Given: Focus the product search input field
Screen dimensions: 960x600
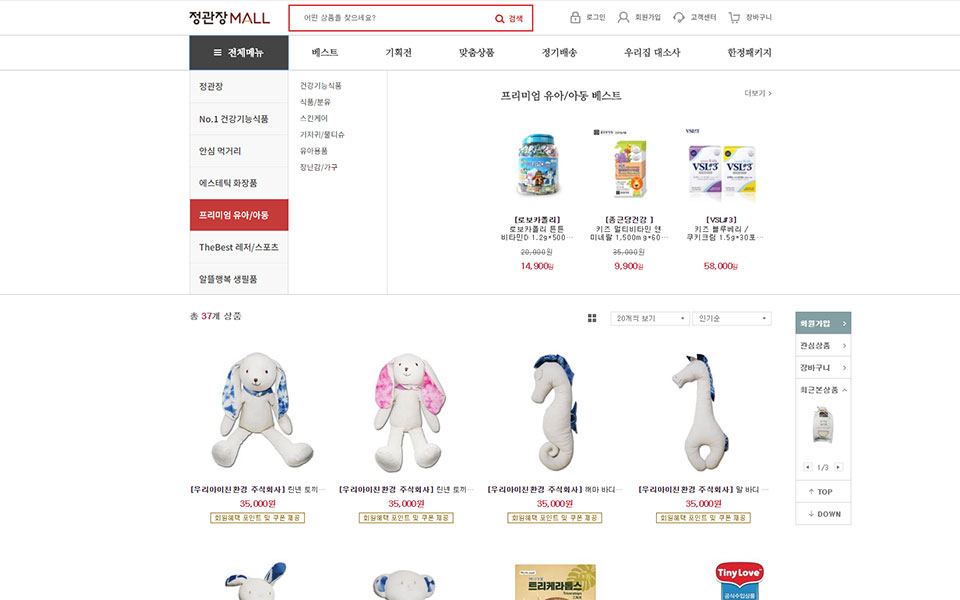Looking at the screenshot, I should coord(397,18).
